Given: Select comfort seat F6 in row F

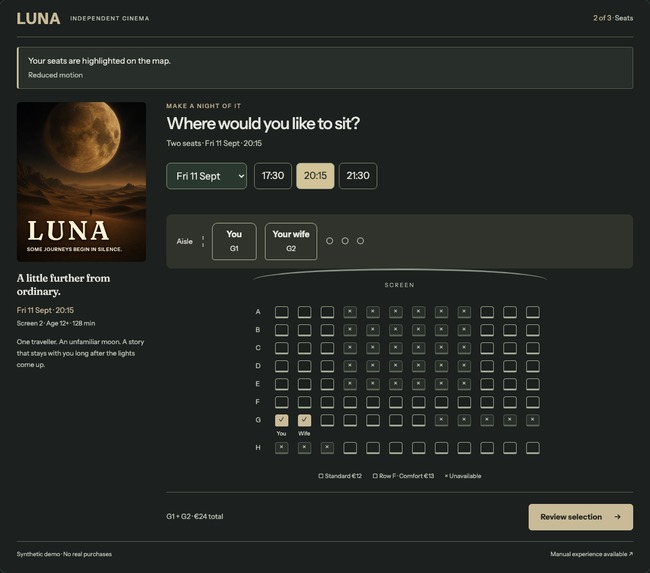Looking at the screenshot, I should tap(395, 402).
